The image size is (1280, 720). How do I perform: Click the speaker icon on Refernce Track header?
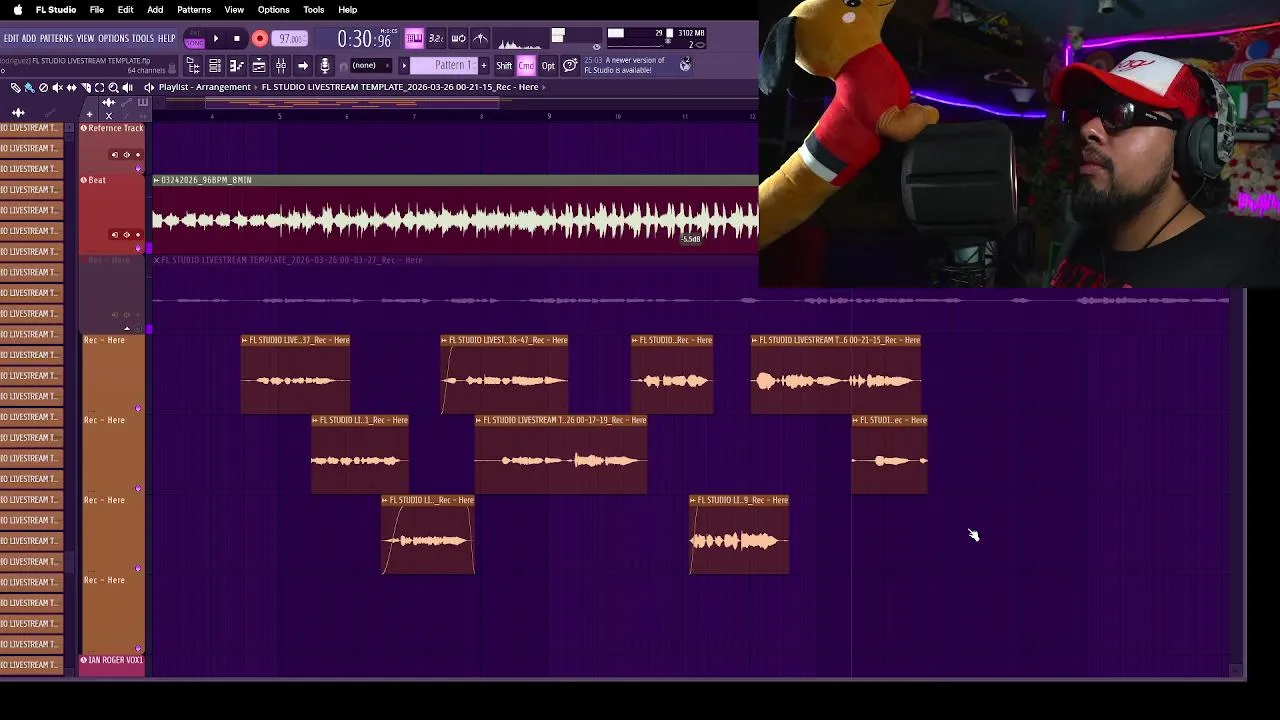(x=126, y=155)
